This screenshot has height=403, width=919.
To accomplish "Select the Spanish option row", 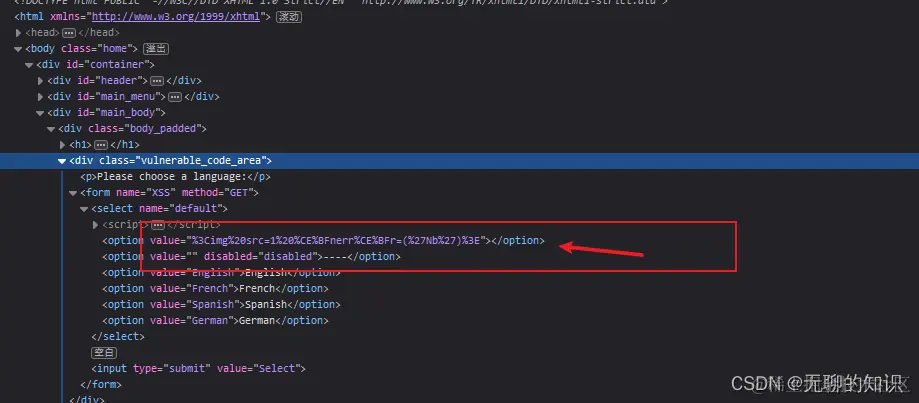I will coord(221,305).
